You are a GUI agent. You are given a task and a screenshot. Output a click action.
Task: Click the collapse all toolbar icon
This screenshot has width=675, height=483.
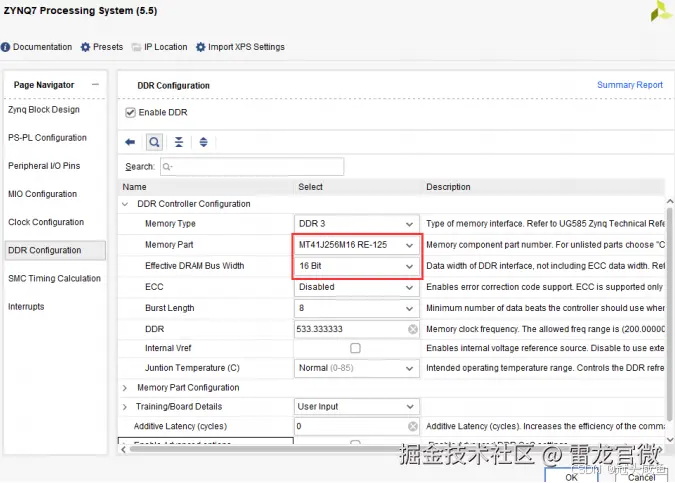(179, 142)
